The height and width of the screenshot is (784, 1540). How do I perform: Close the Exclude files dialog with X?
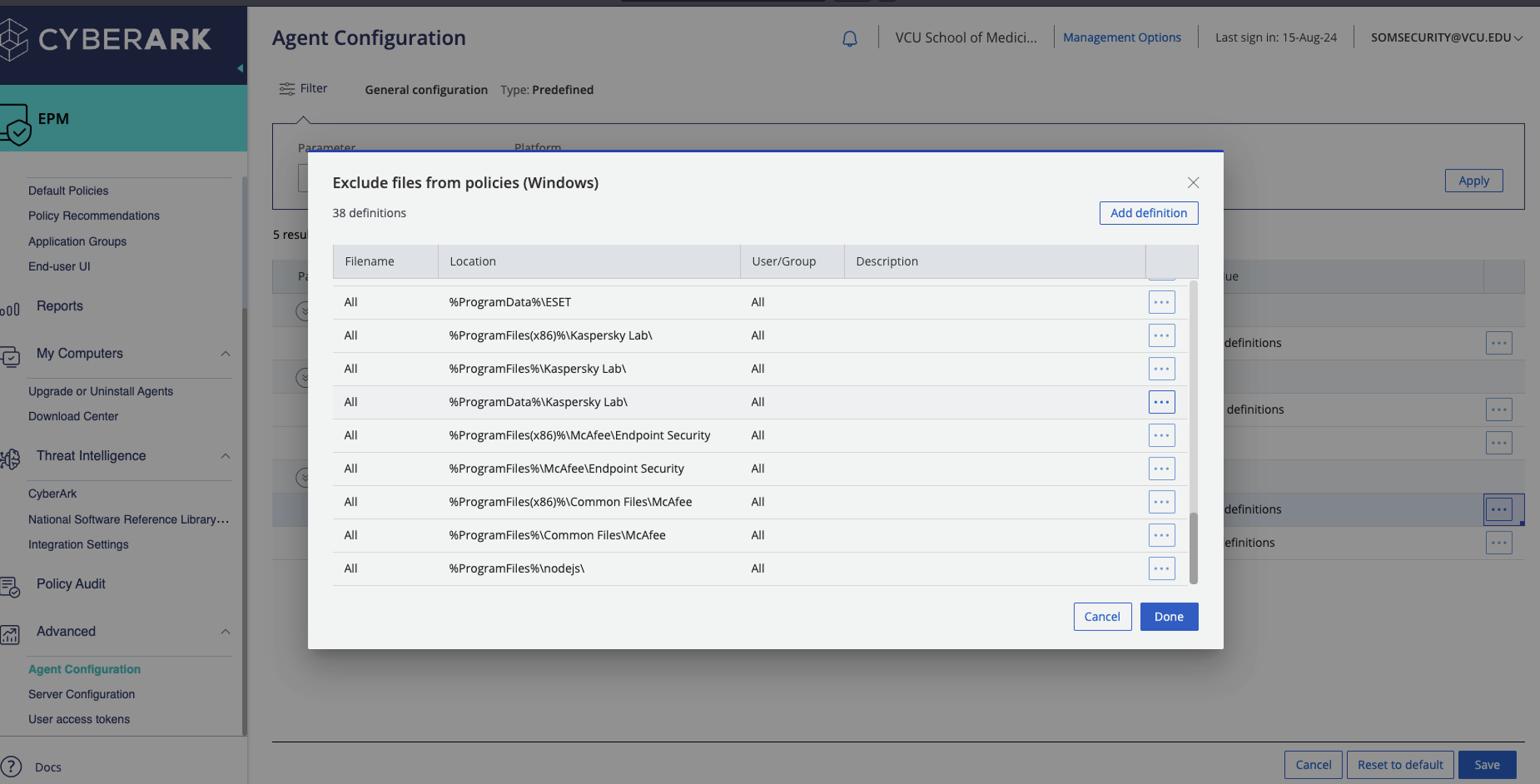[1193, 182]
